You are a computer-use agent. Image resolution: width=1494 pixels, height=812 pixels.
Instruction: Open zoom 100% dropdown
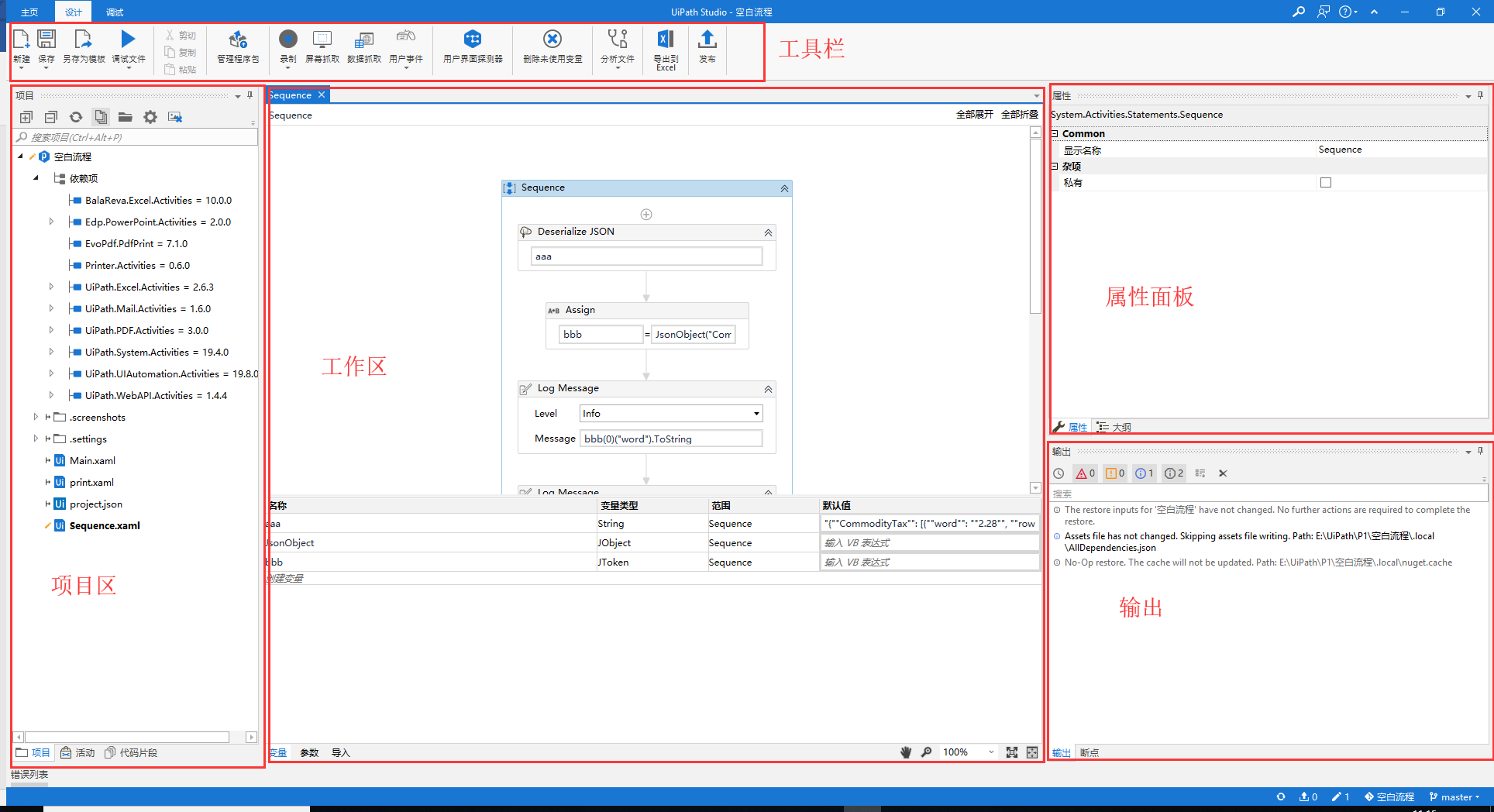(x=991, y=752)
